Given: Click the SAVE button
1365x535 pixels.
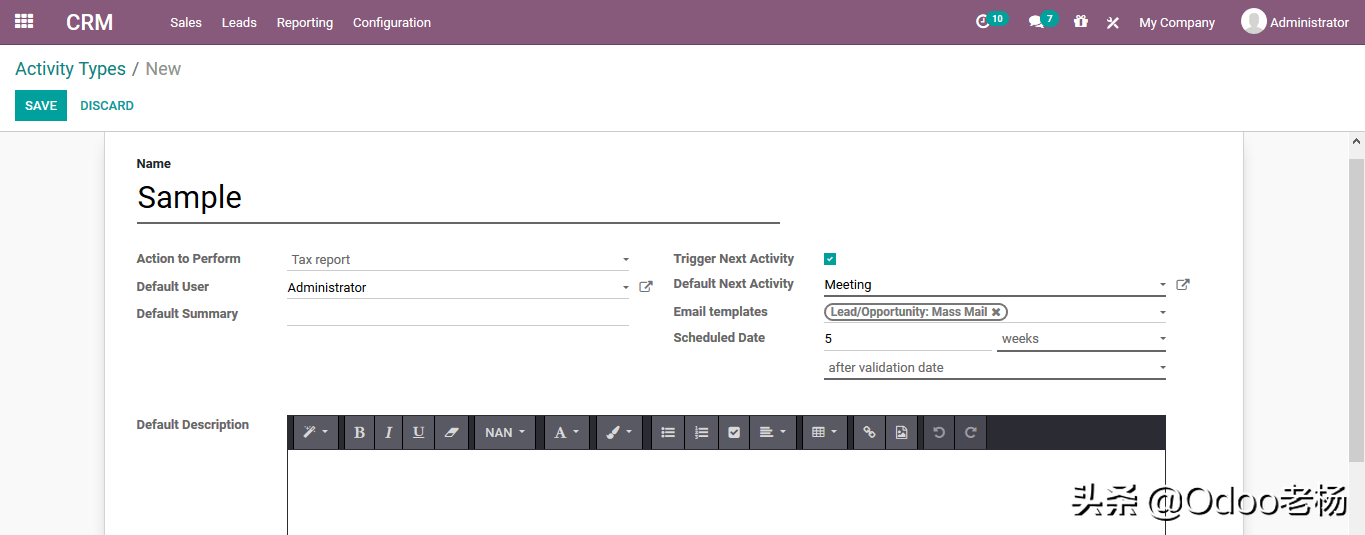Looking at the screenshot, I should click(x=41, y=106).
